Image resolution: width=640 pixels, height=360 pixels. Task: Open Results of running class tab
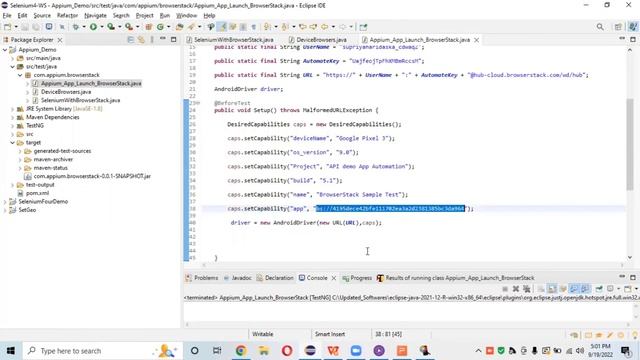tap(456, 278)
